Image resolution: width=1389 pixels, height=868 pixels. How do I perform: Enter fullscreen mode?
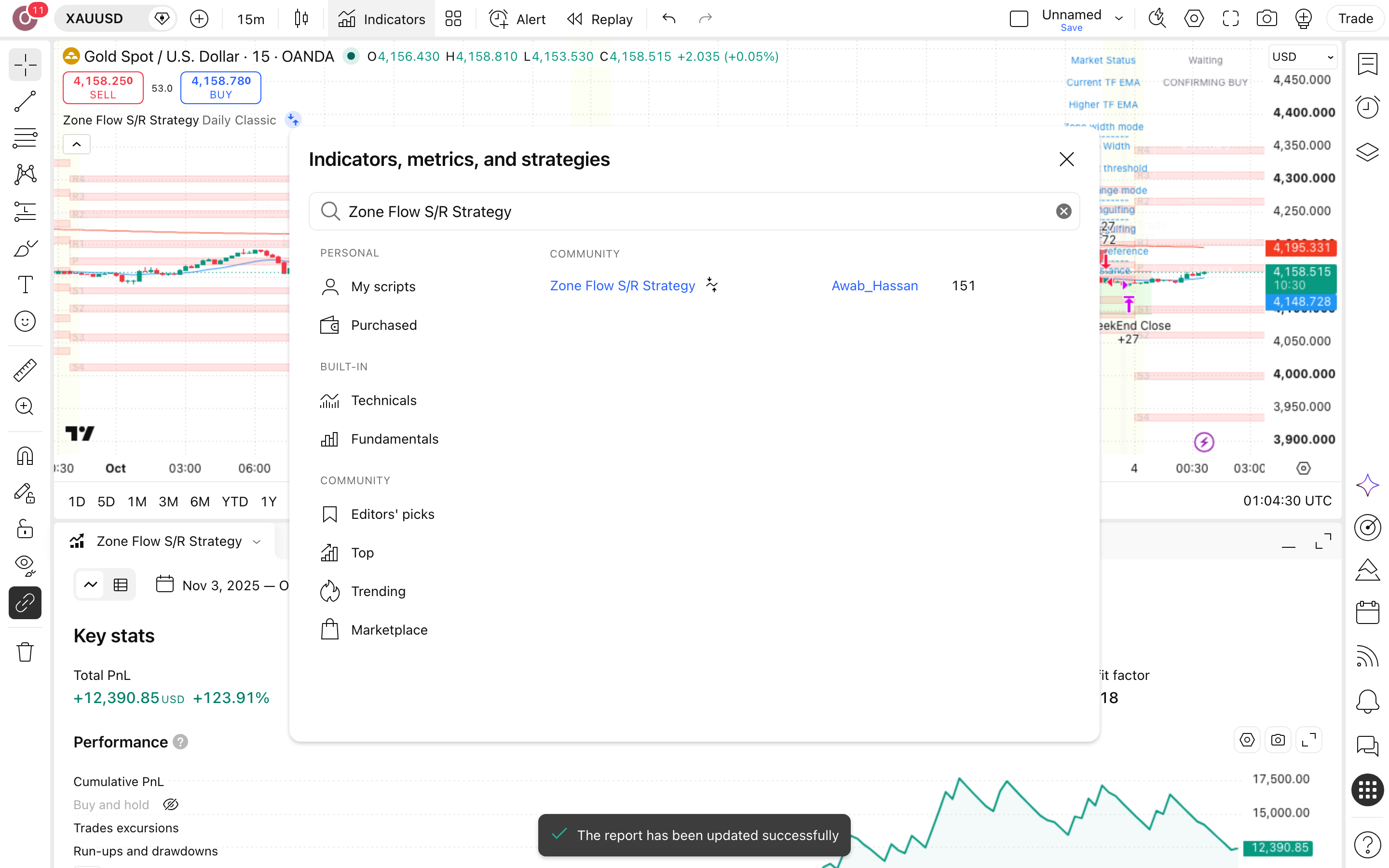1231,19
